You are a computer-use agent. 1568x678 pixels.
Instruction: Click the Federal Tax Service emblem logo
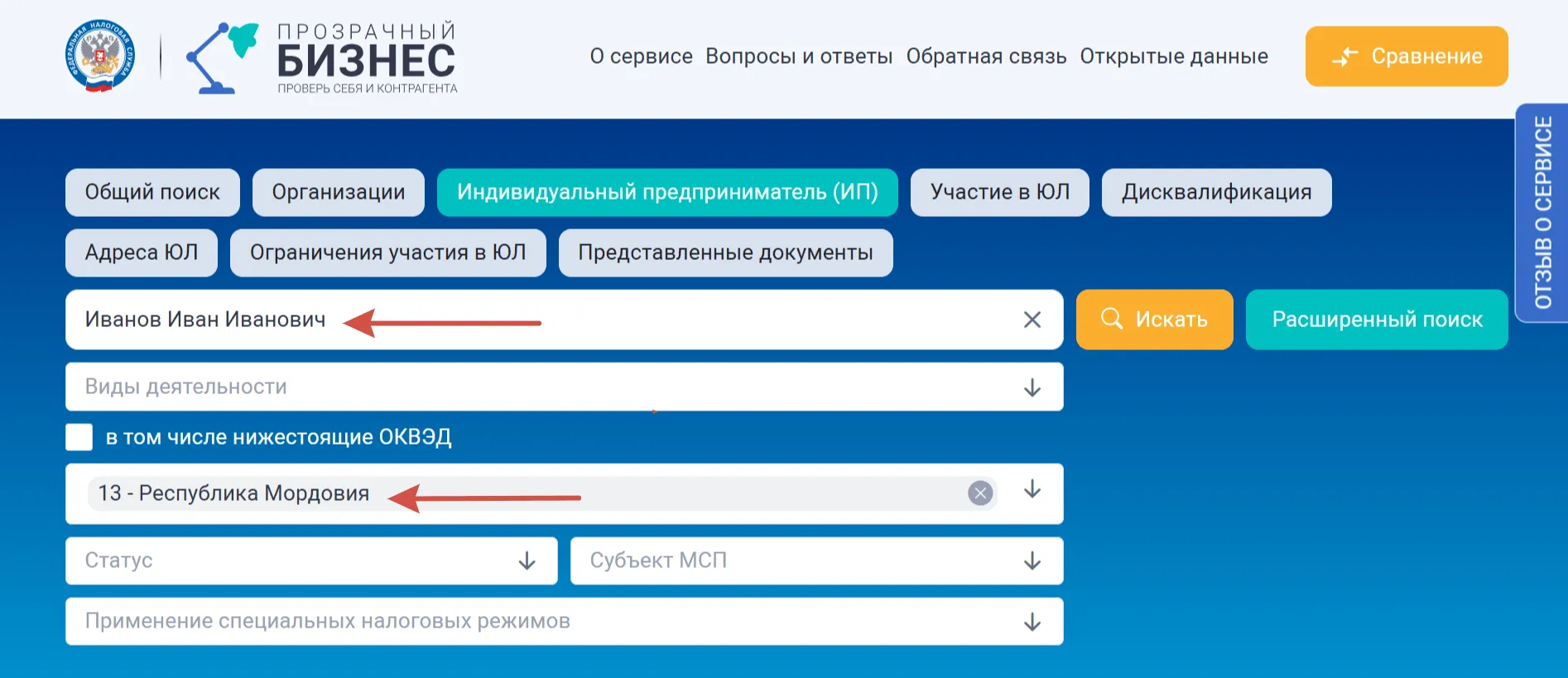click(100, 56)
